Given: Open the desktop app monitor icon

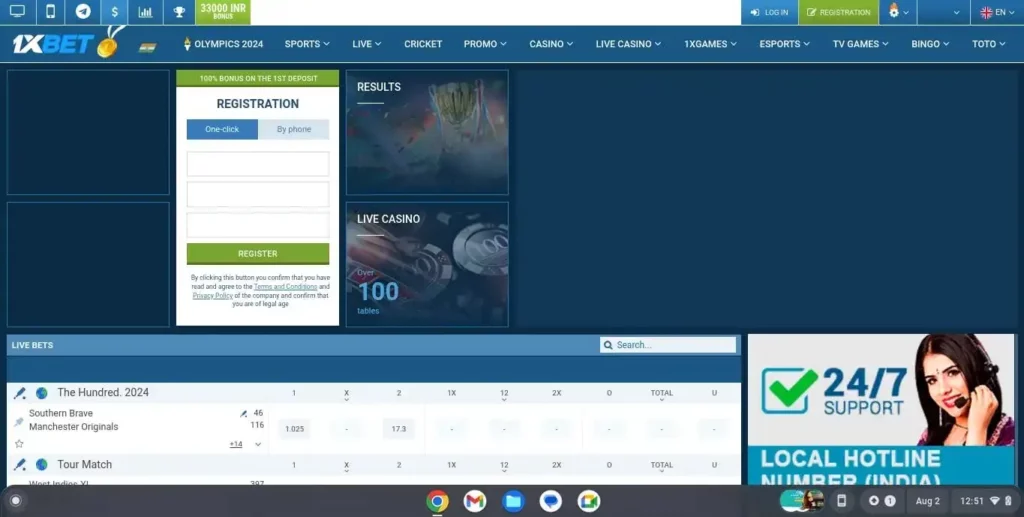Looking at the screenshot, I should 18,12.
